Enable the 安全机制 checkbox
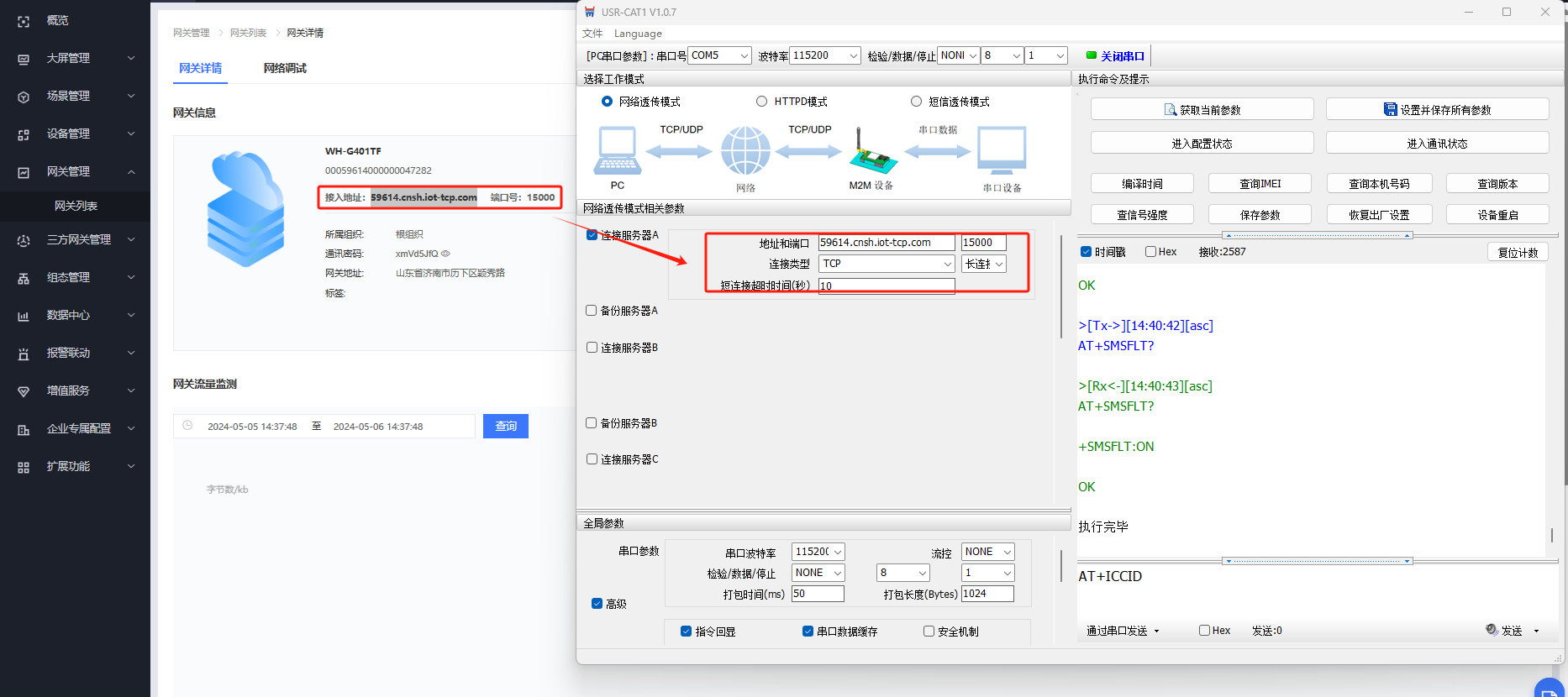This screenshot has width=1568, height=697. 929,631
